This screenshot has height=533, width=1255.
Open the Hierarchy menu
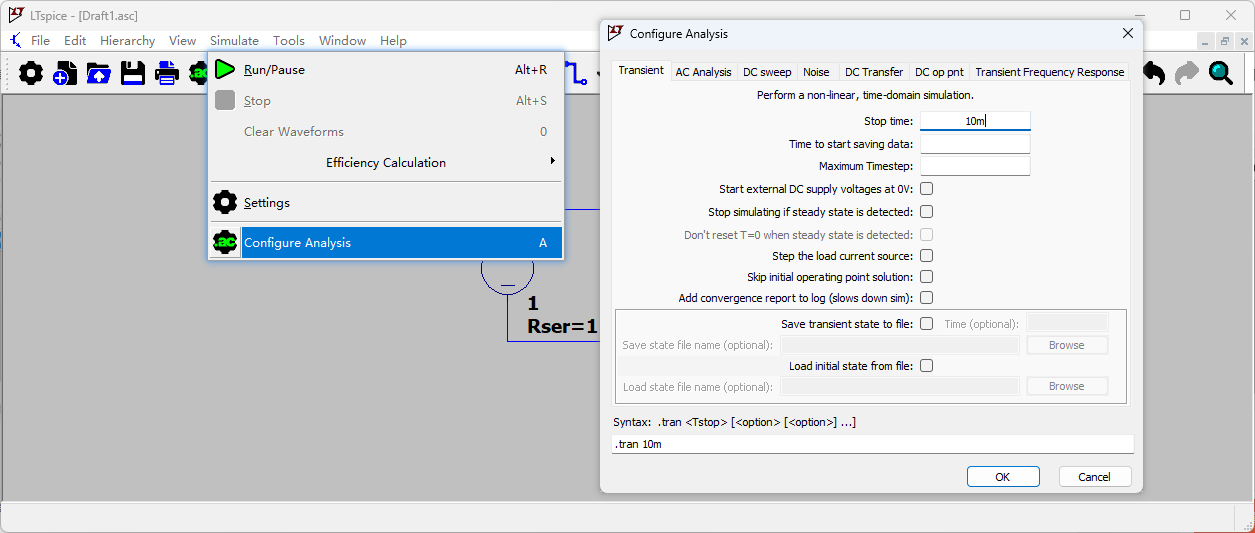(x=127, y=41)
